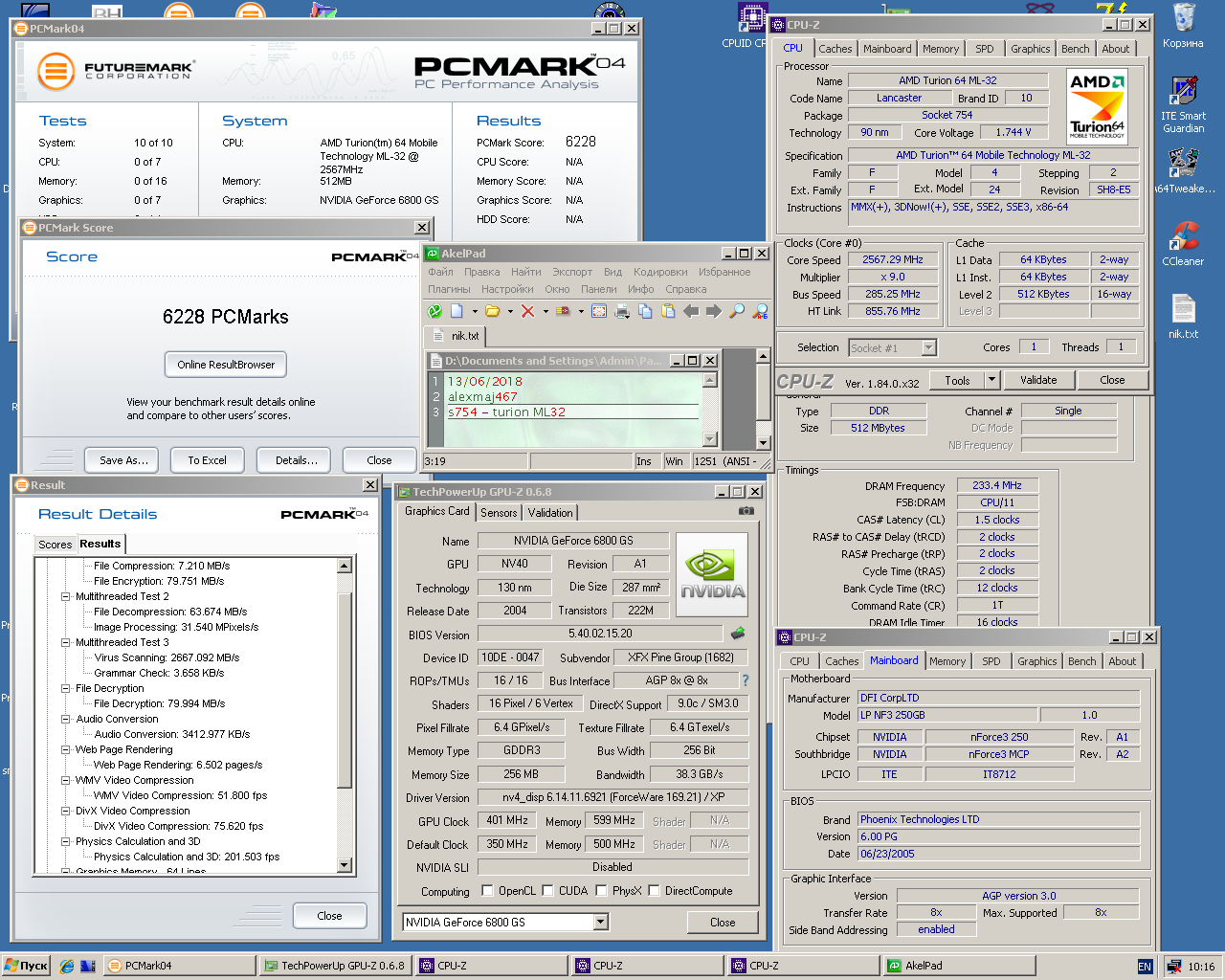
Task: Click the Validate button in CPU-Z
Action: (x=1038, y=380)
